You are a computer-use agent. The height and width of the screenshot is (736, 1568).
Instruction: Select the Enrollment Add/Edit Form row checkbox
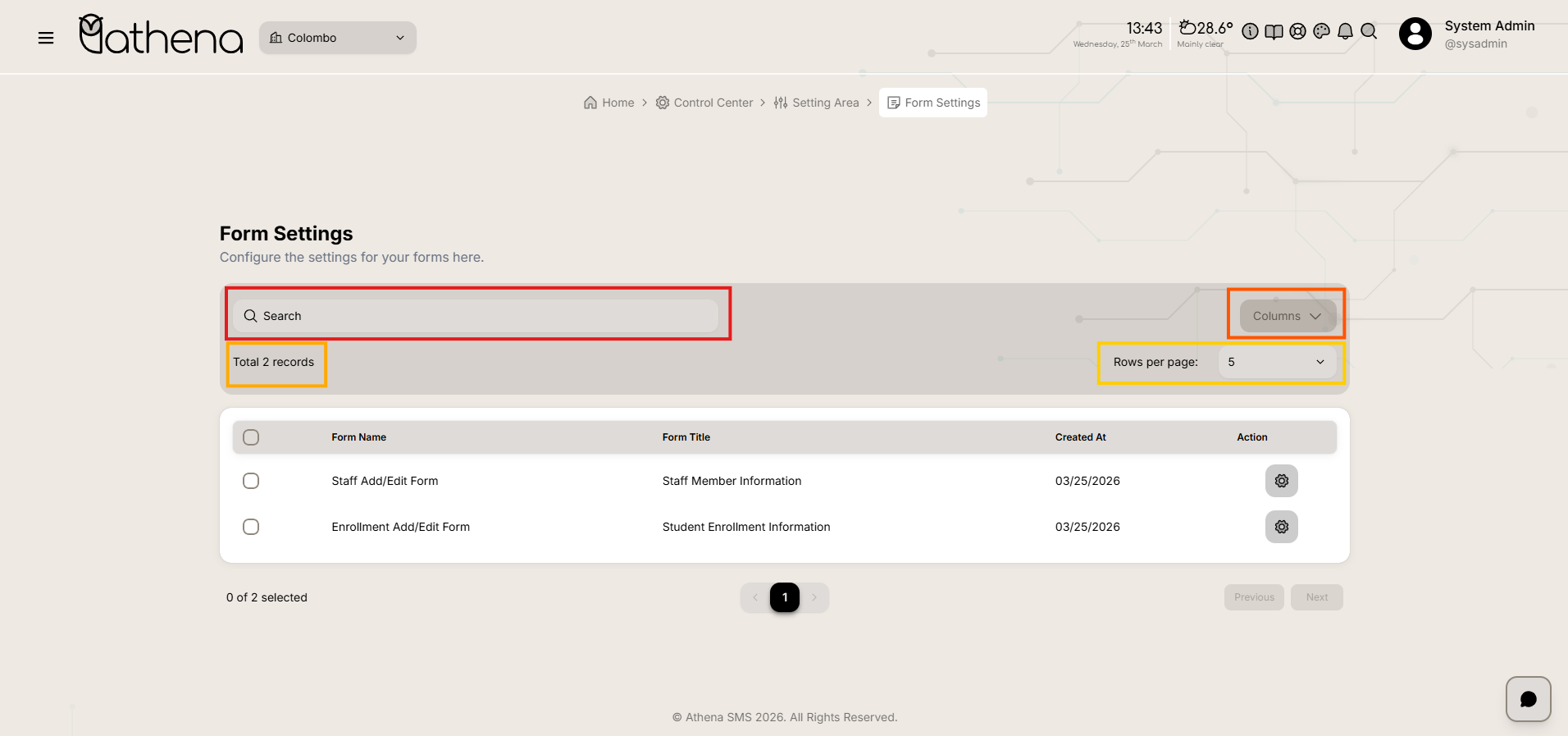coord(251,527)
